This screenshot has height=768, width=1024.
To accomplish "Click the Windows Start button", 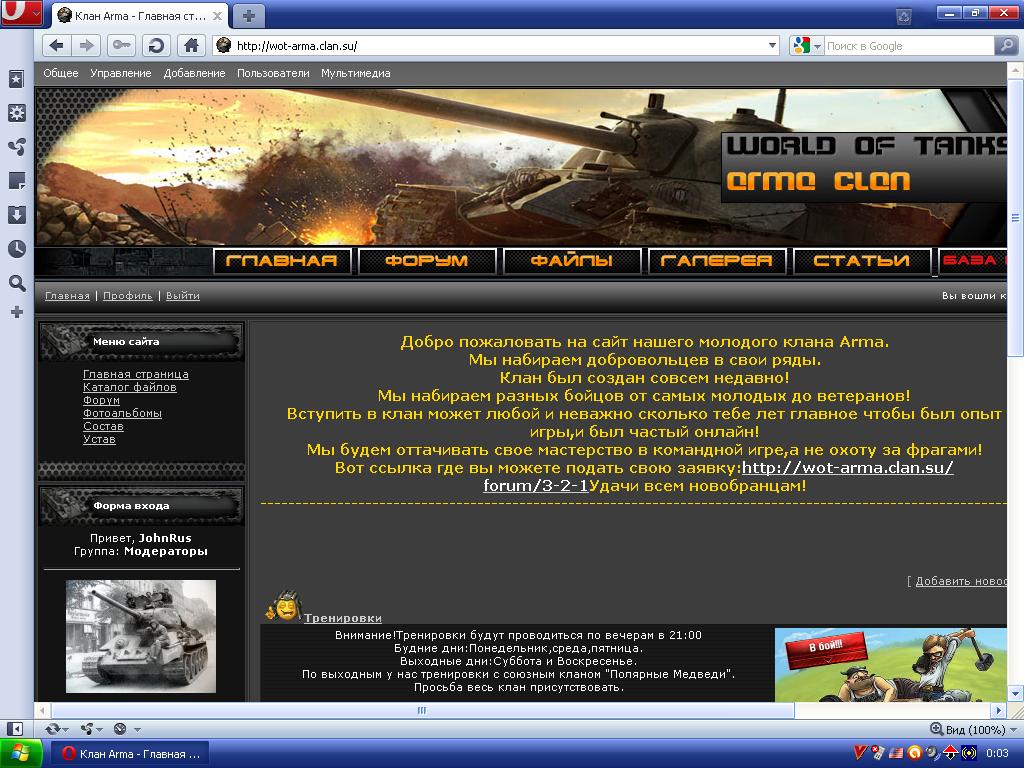I will click(21, 754).
